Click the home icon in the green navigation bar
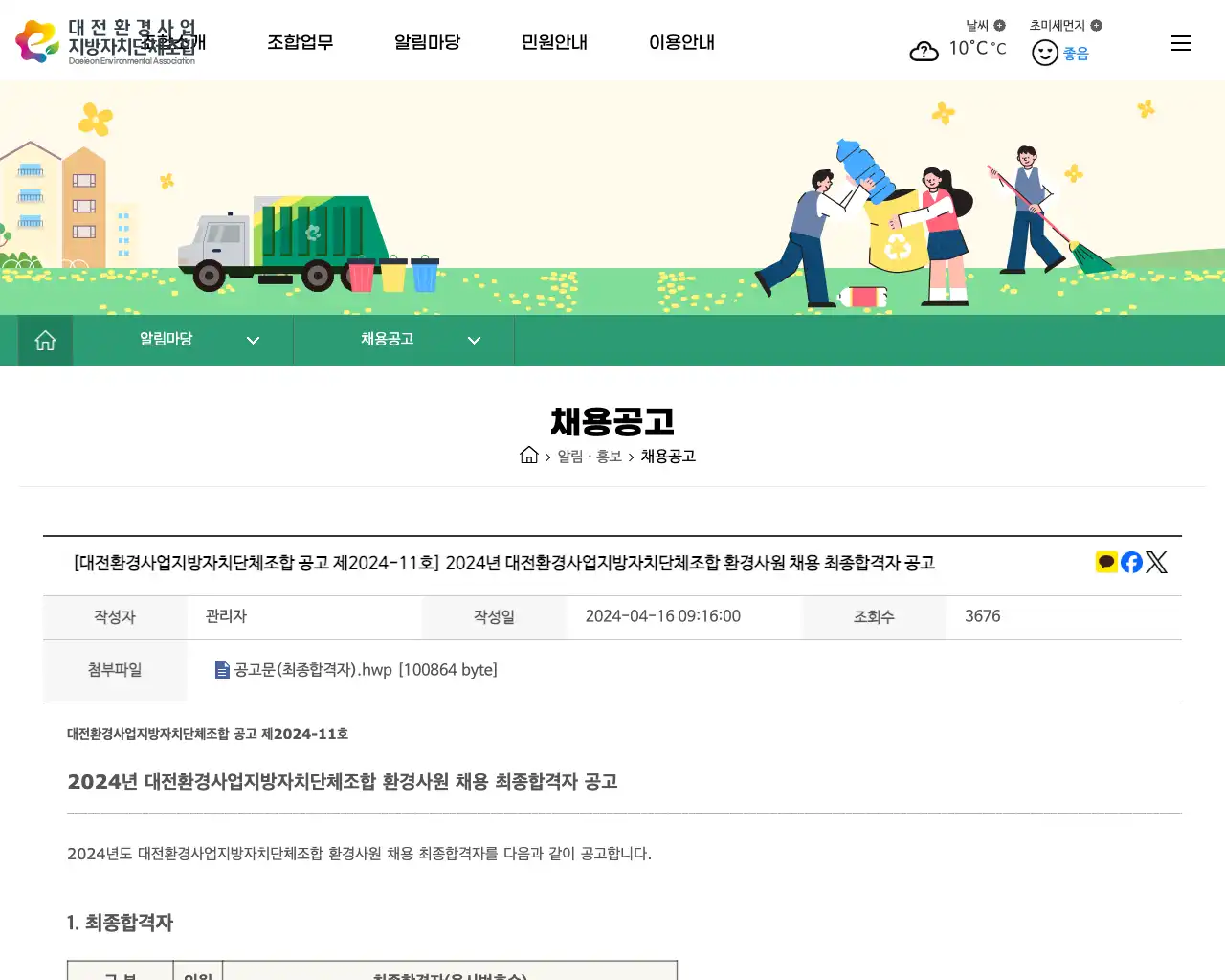The height and width of the screenshot is (980, 1225). click(x=44, y=340)
